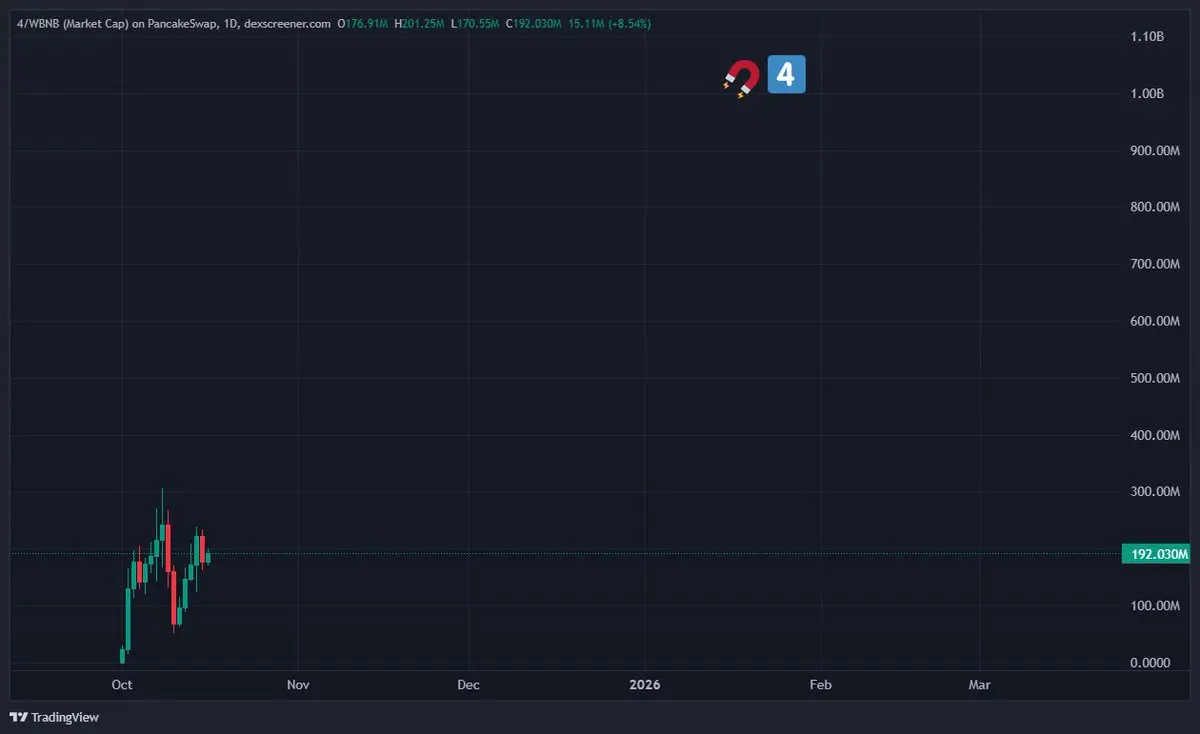The width and height of the screenshot is (1200, 734).
Task: Click the Mar label on time axis
Action: pyautogui.click(x=979, y=685)
